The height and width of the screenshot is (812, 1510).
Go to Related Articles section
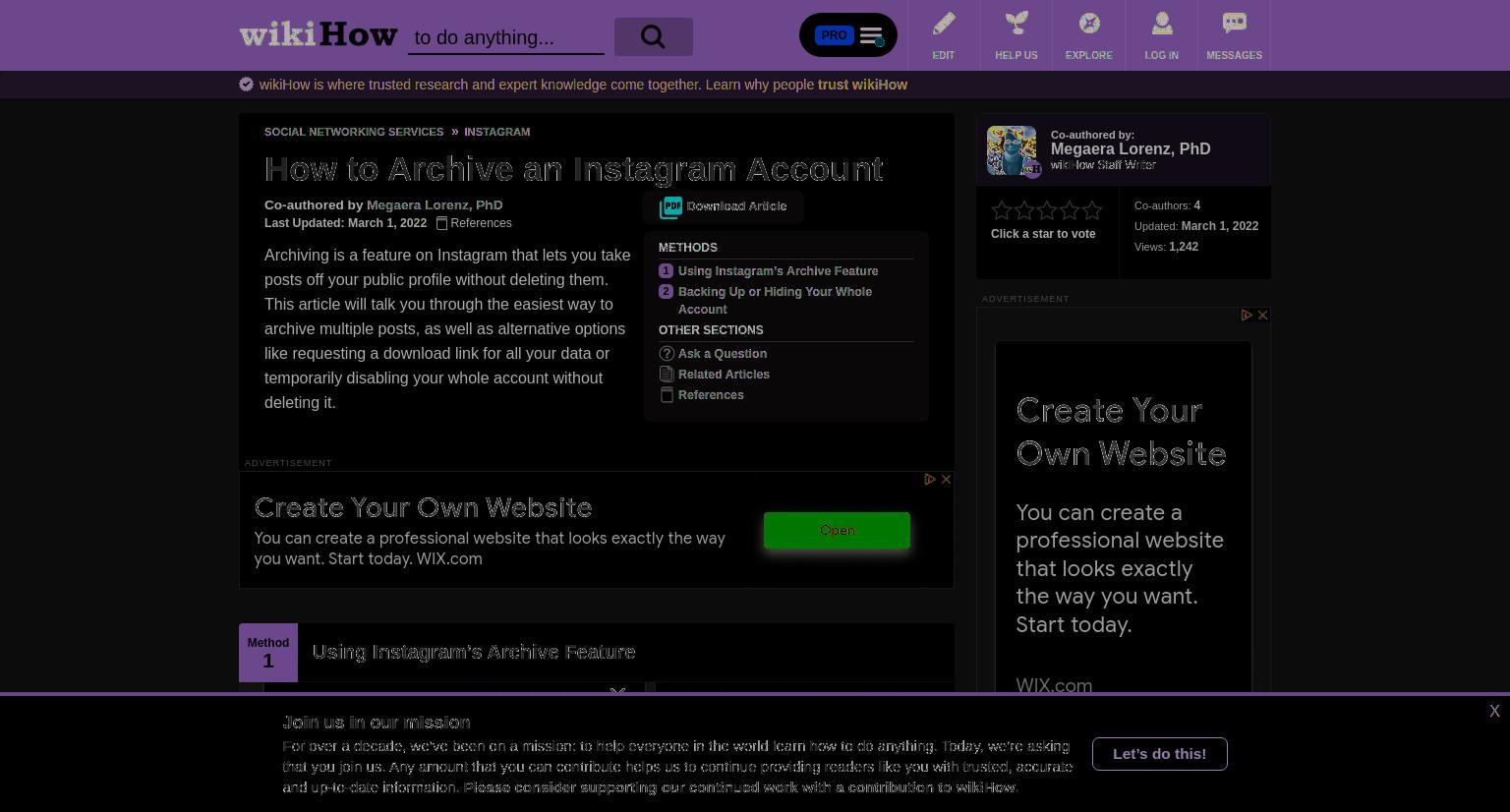[724, 375]
